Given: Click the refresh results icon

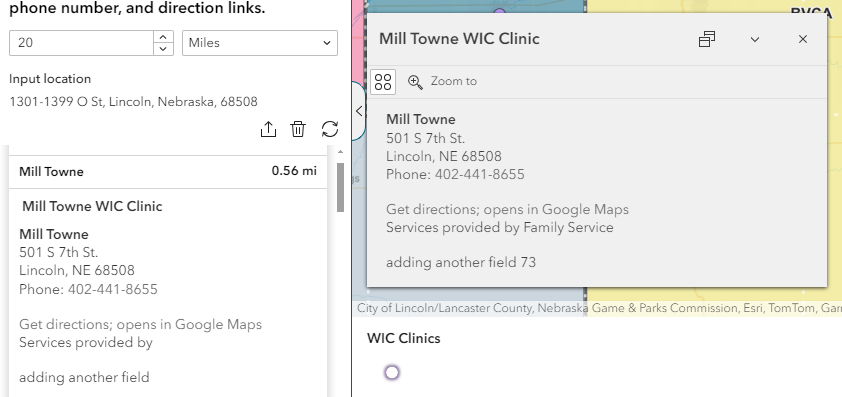Looking at the screenshot, I should pos(330,129).
